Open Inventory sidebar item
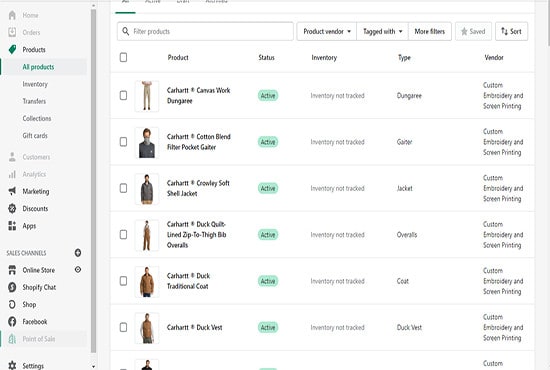 click(35, 84)
